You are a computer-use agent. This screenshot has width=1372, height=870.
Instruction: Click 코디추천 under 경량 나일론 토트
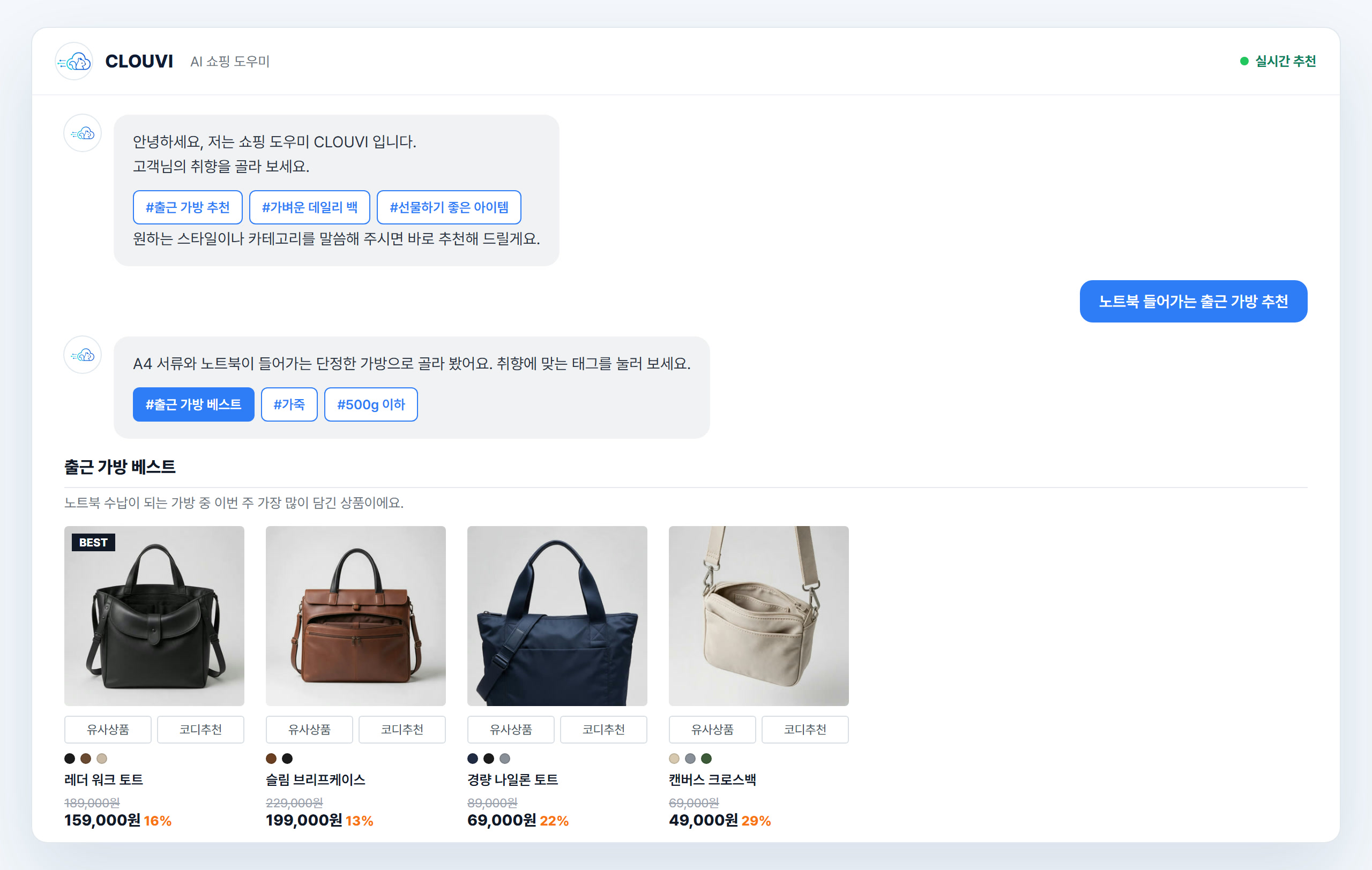(x=604, y=729)
